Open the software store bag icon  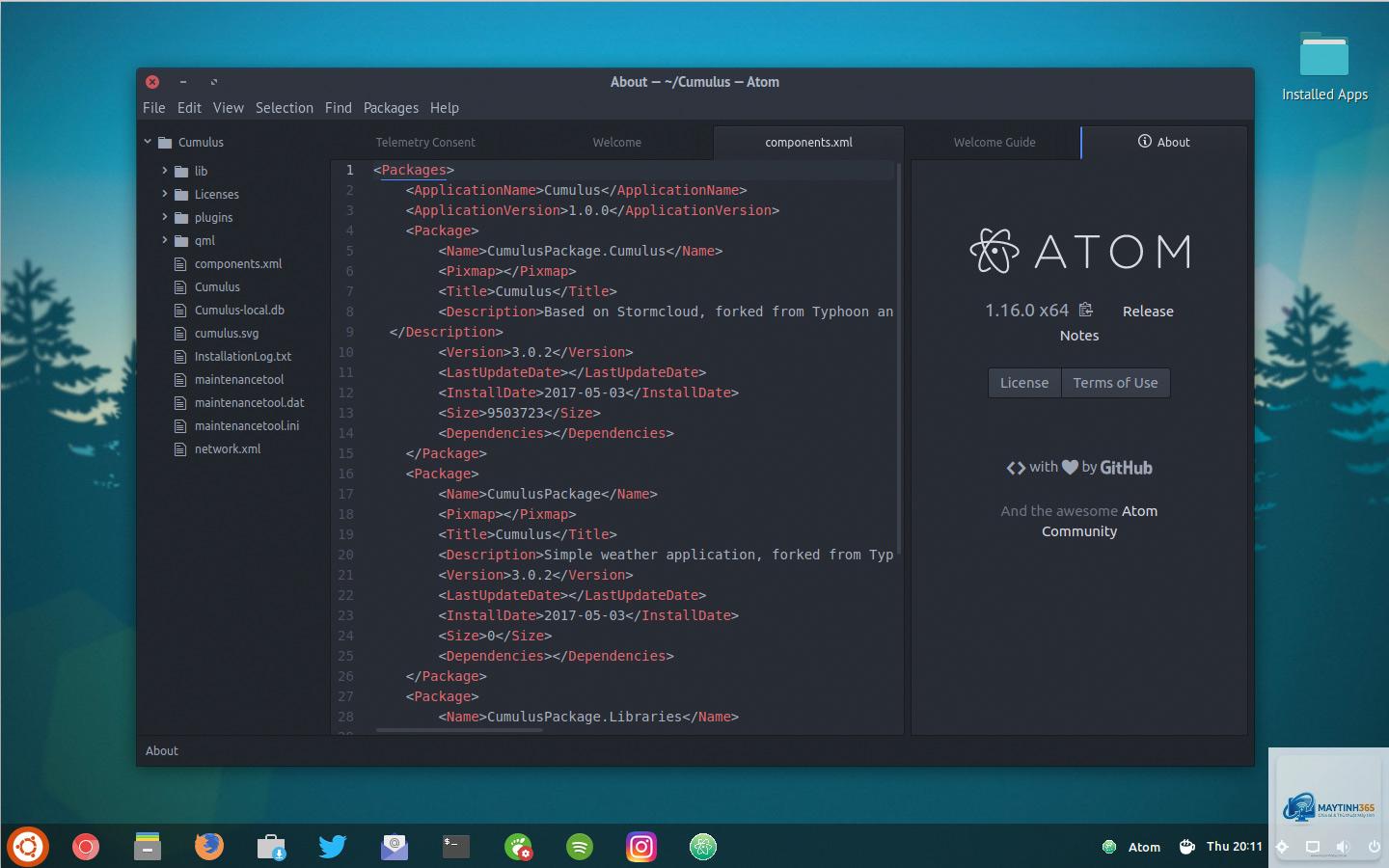point(271,847)
